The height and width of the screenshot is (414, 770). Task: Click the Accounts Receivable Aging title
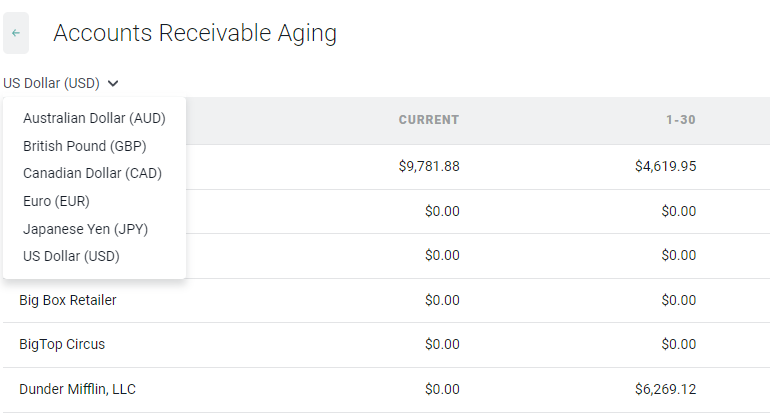coord(195,33)
